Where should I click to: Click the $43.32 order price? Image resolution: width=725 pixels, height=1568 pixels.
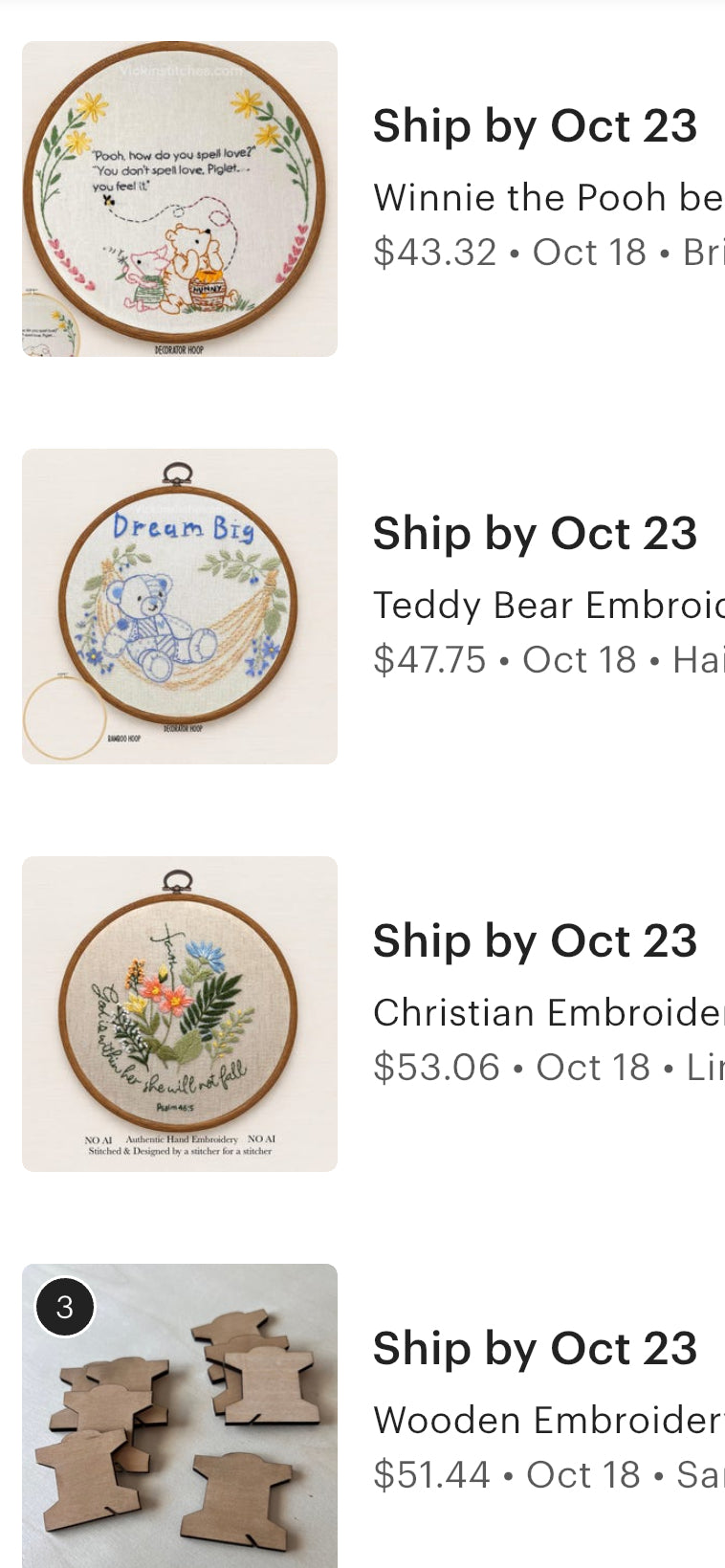coord(434,253)
